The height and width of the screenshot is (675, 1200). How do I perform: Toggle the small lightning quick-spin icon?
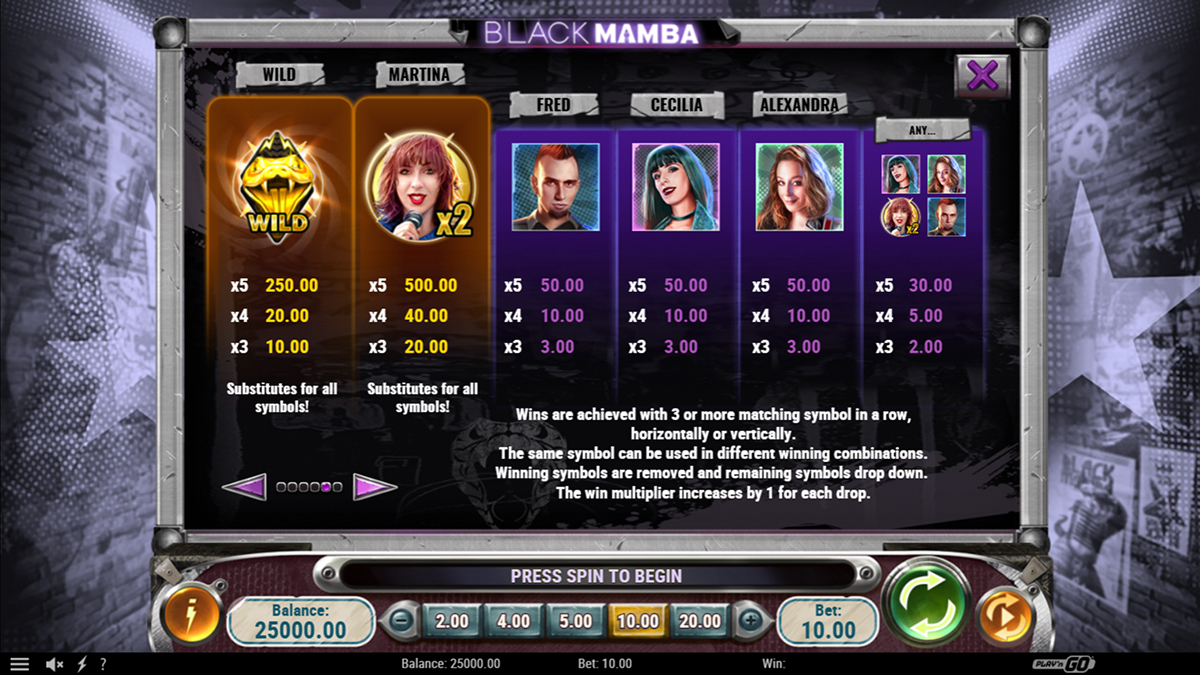(x=83, y=664)
